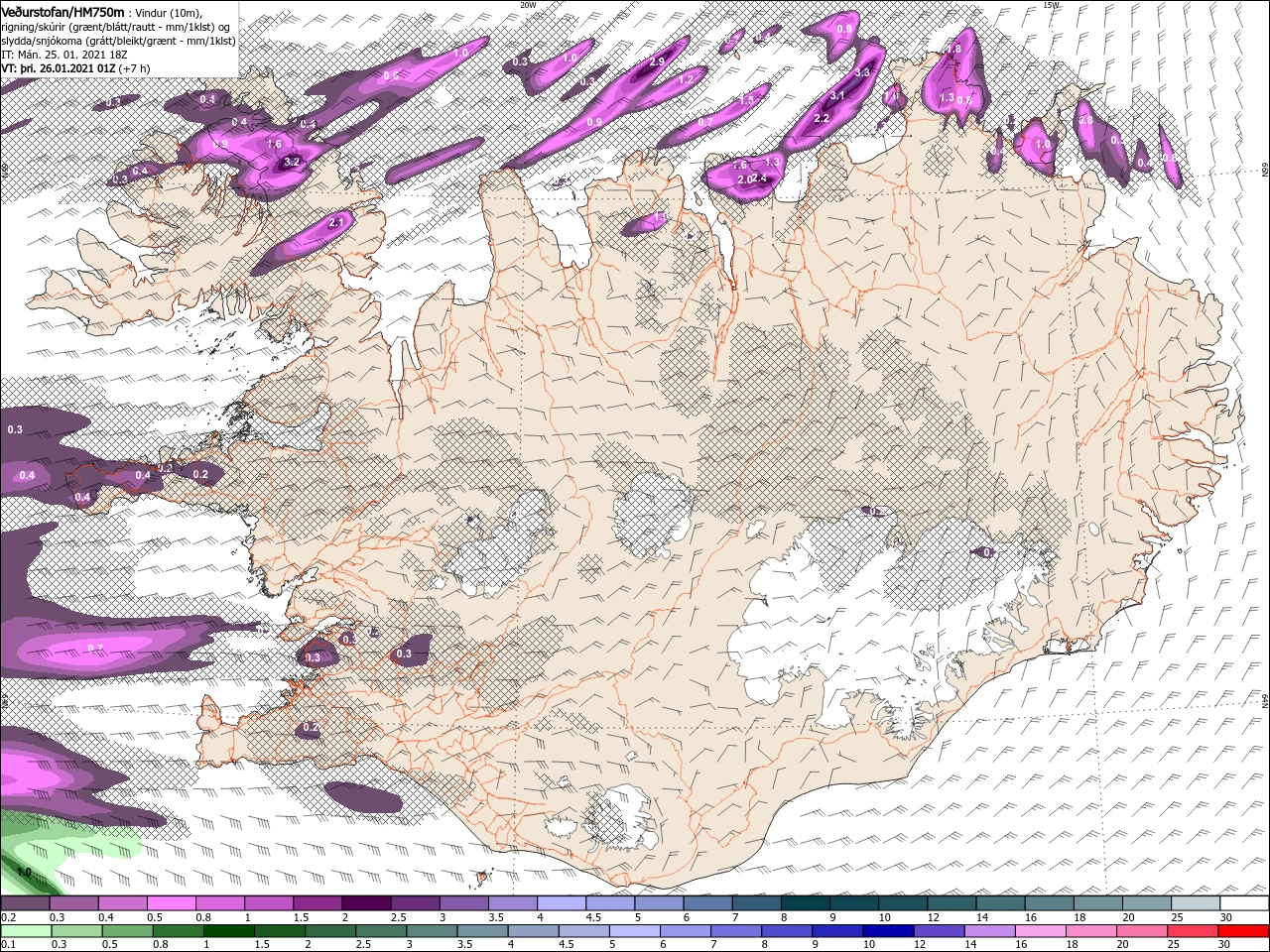The width and height of the screenshot is (1270, 952).
Task: Click the upper legend swatch starting at 0.8
Action: (x=219, y=903)
